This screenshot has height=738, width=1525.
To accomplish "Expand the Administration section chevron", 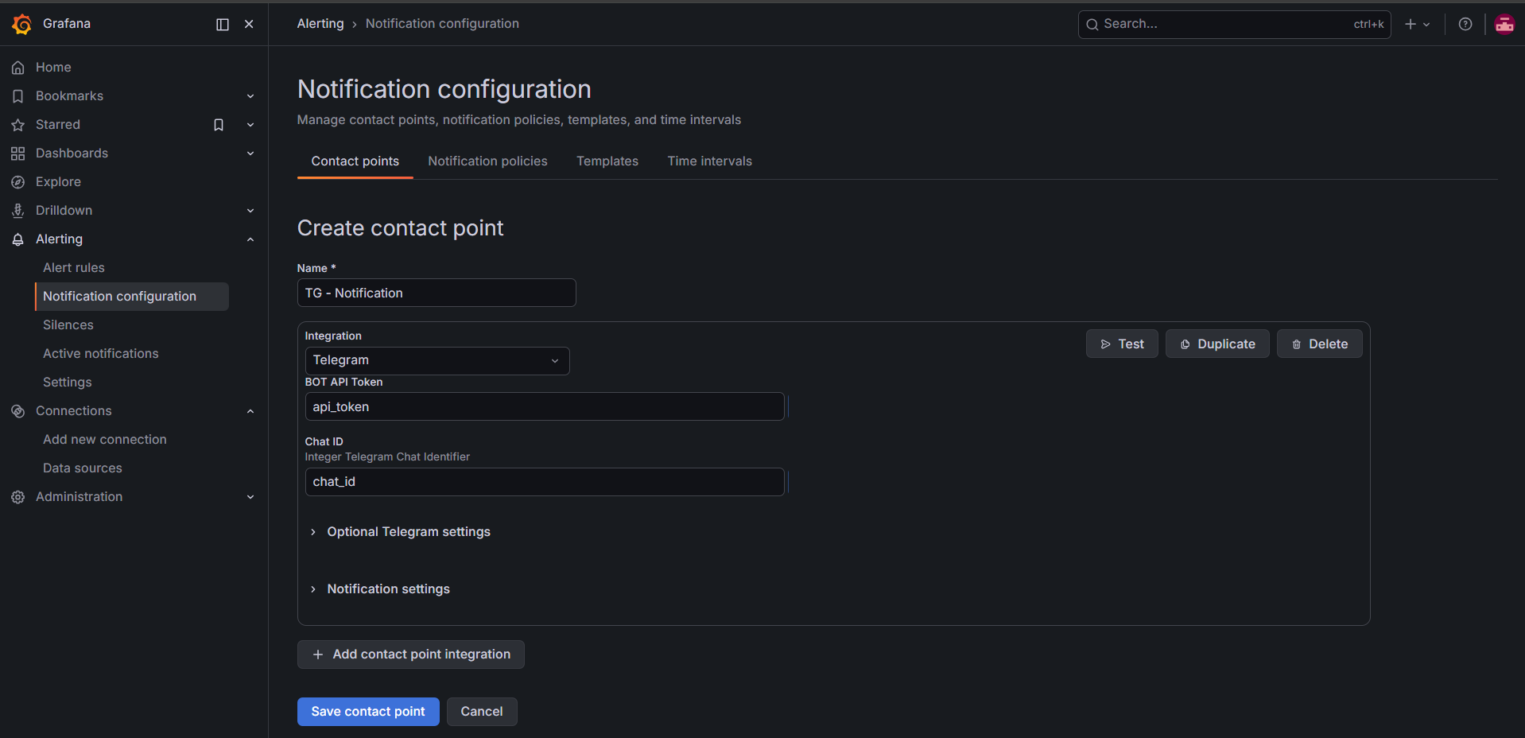I will point(250,497).
